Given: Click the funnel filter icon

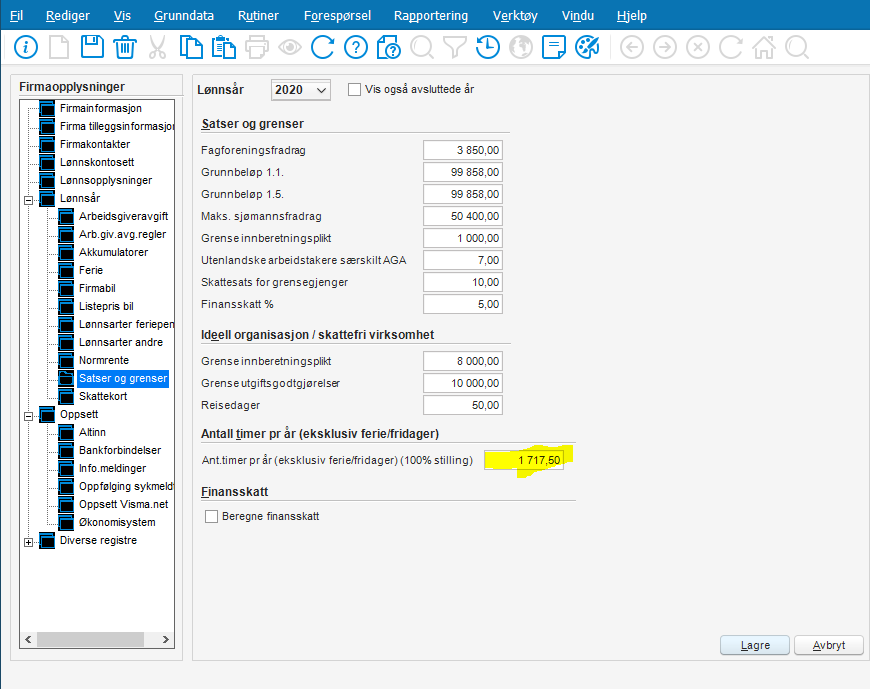Looking at the screenshot, I should 454,47.
